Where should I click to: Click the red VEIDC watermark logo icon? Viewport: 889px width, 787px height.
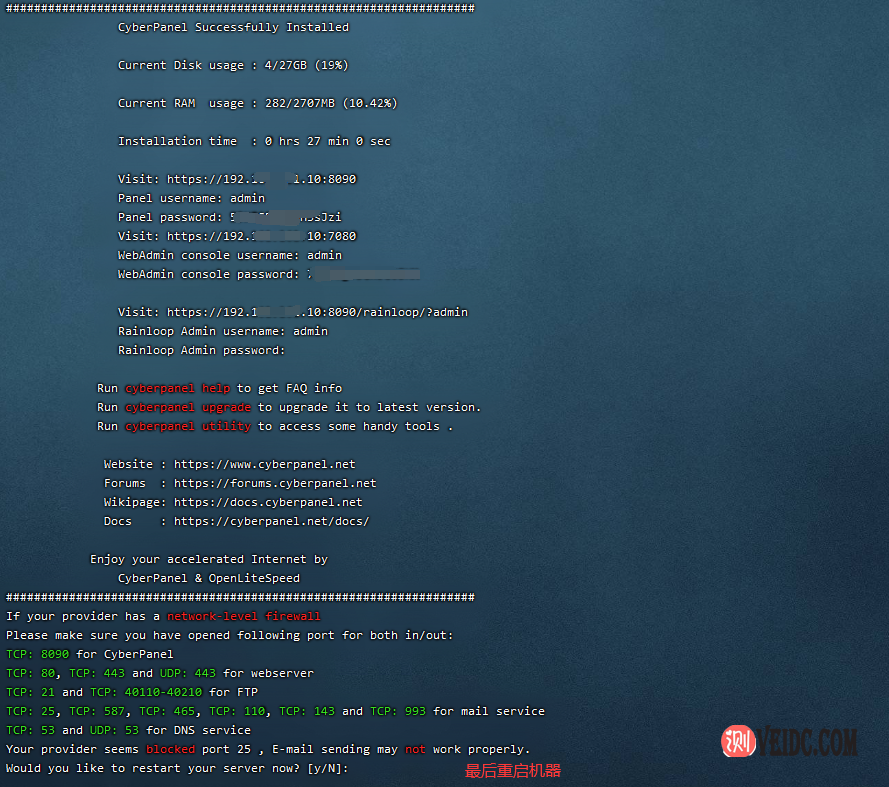[x=737, y=741]
